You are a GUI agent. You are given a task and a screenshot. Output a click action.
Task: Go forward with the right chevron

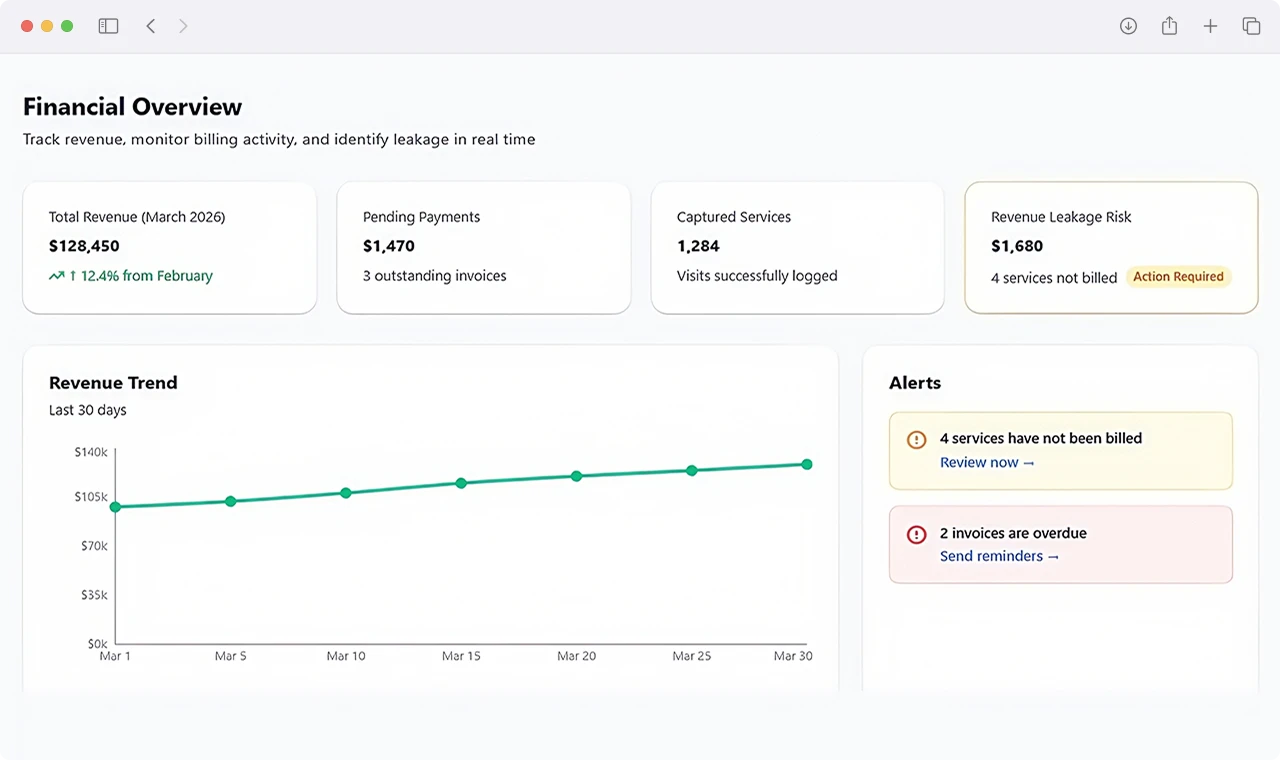[x=183, y=26]
